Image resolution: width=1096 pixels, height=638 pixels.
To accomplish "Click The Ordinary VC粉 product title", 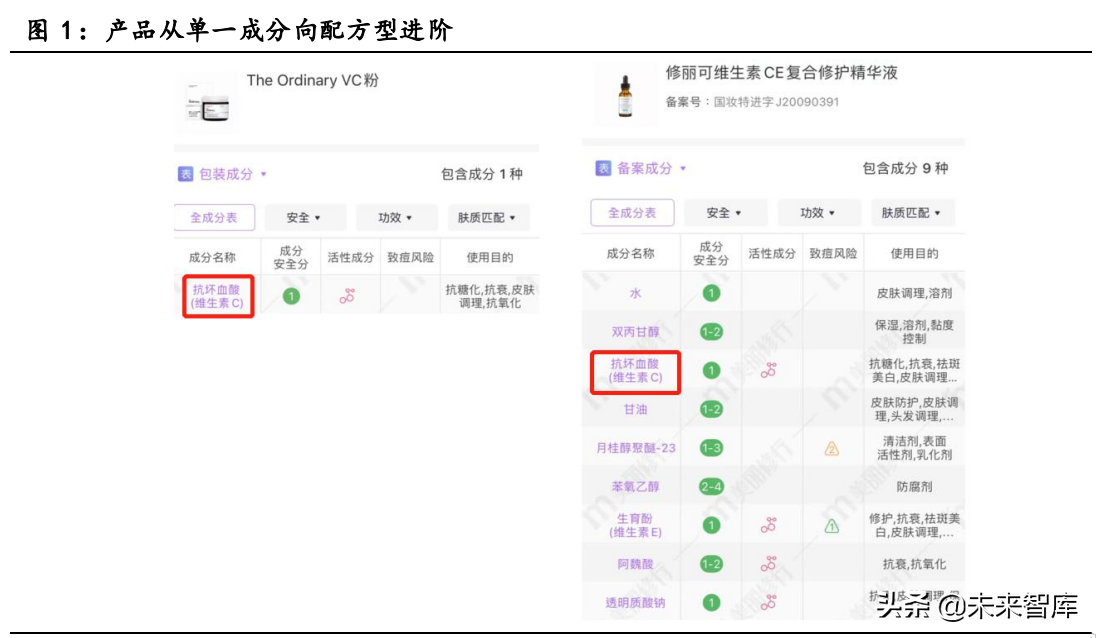I will click(x=312, y=80).
